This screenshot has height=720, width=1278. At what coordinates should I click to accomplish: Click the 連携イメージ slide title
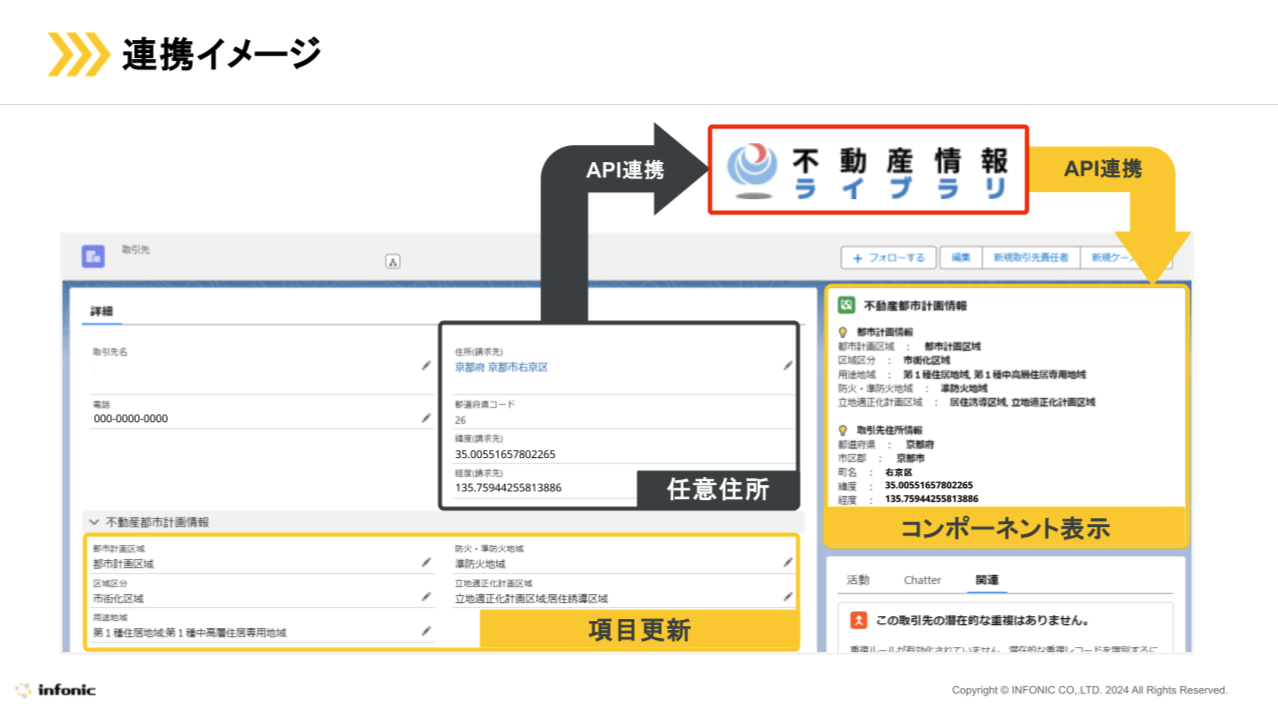[221, 53]
